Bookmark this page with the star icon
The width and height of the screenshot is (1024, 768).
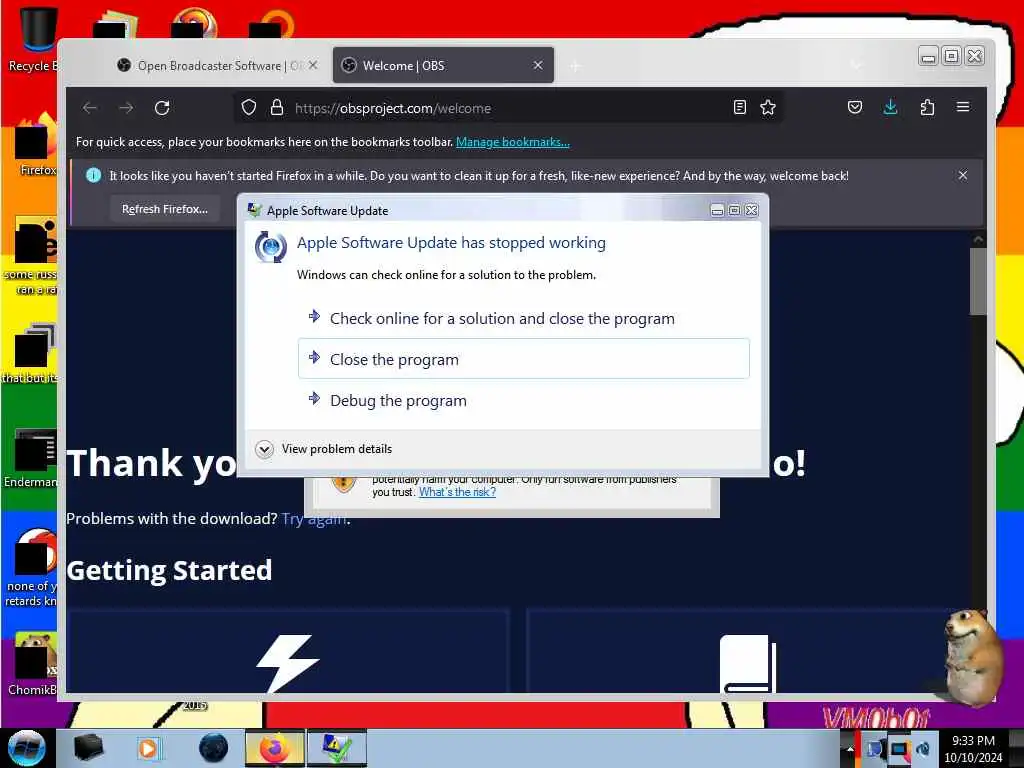point(768,108)
